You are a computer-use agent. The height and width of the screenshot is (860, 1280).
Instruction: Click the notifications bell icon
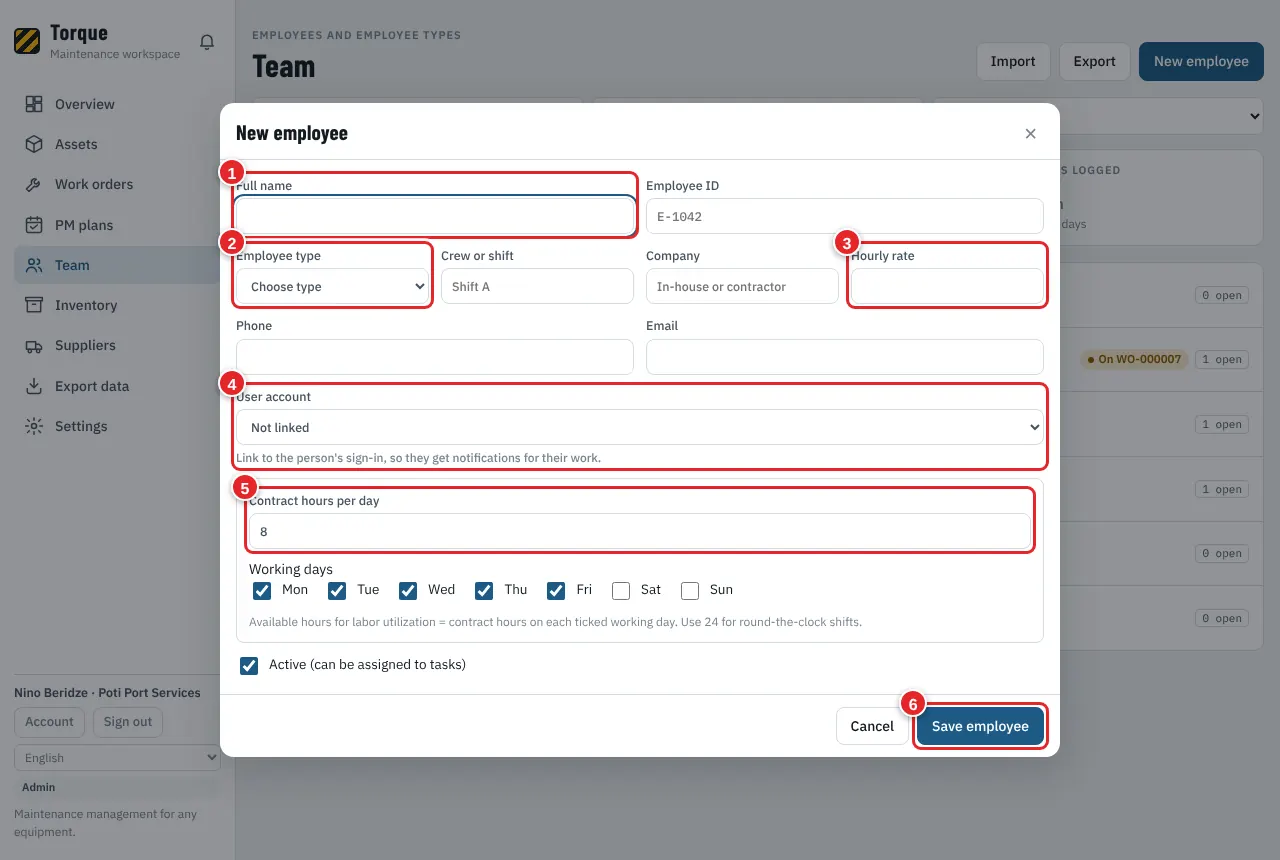(207, 42)
